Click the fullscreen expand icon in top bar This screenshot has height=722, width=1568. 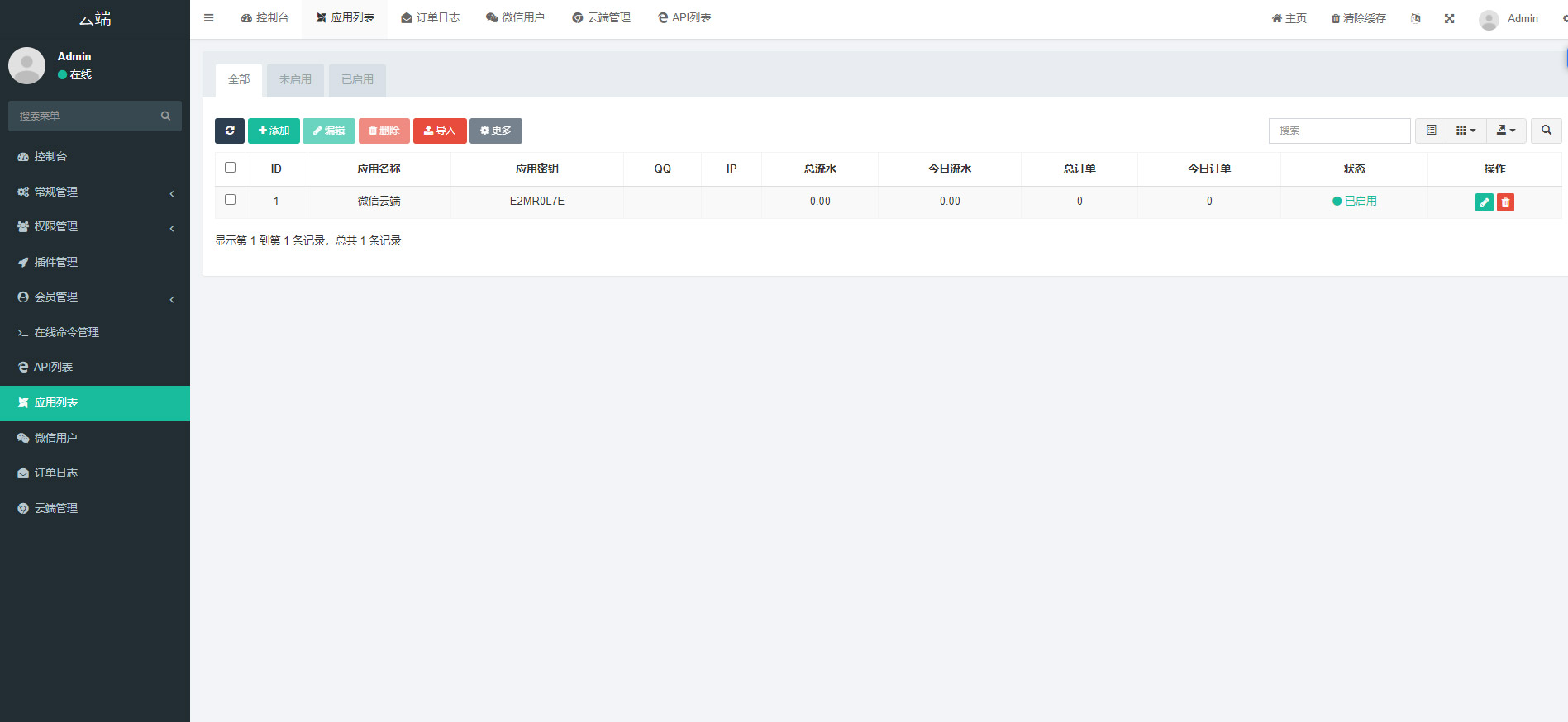pyautogui.click(x=1449, y=18)
